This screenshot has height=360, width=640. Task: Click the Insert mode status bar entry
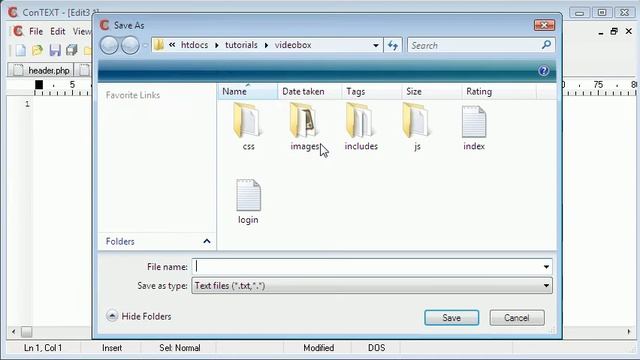[x=112, y=348]
